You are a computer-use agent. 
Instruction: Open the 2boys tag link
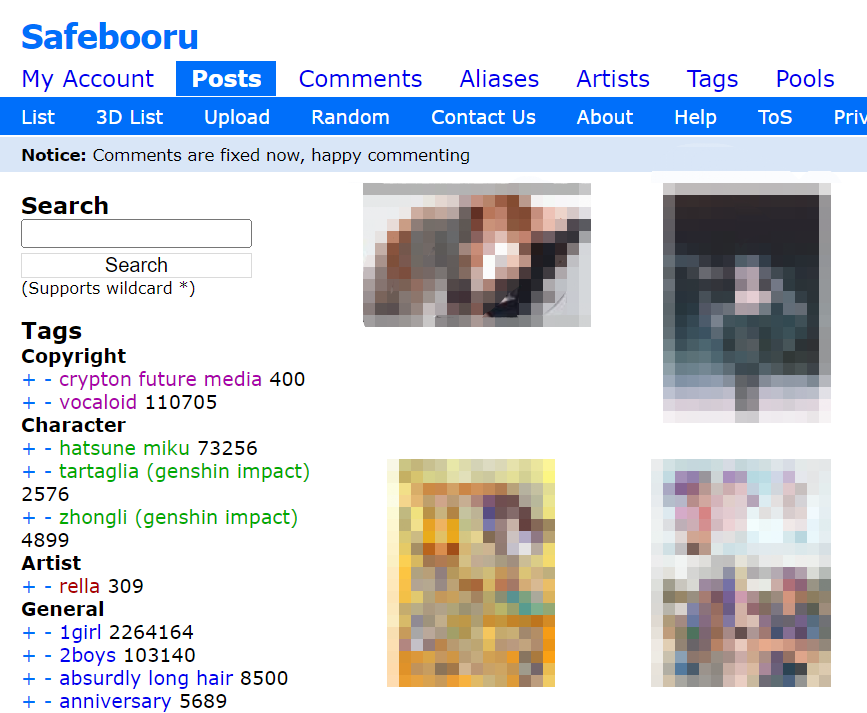pos(87,655)
